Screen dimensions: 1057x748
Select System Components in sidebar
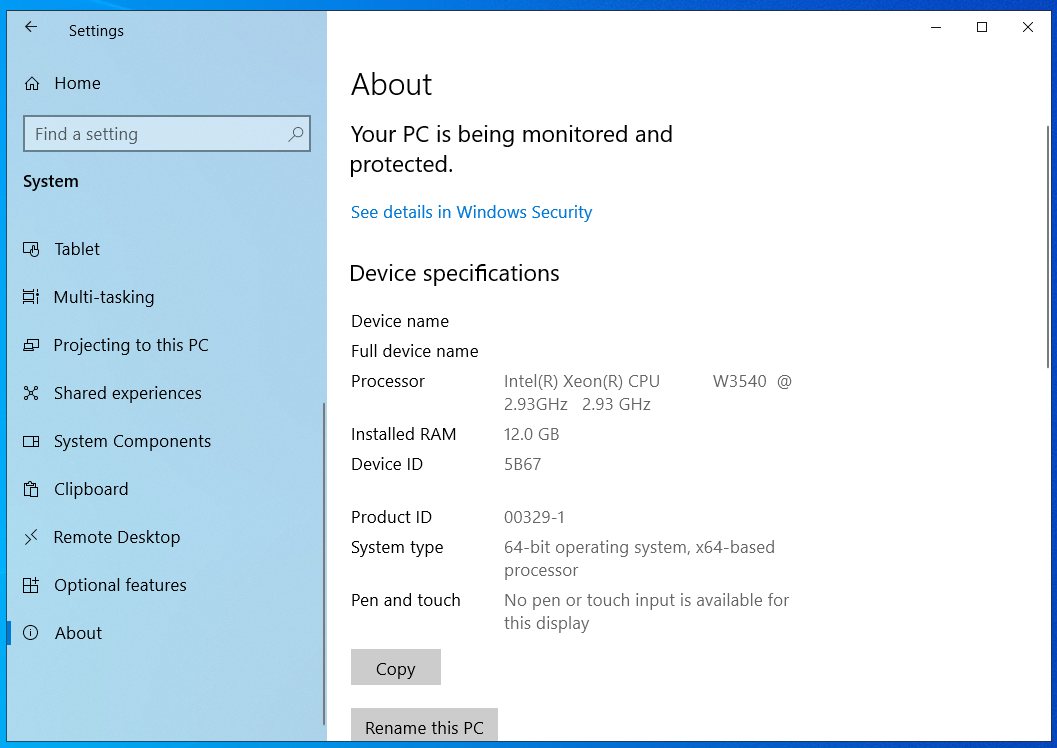166,441
